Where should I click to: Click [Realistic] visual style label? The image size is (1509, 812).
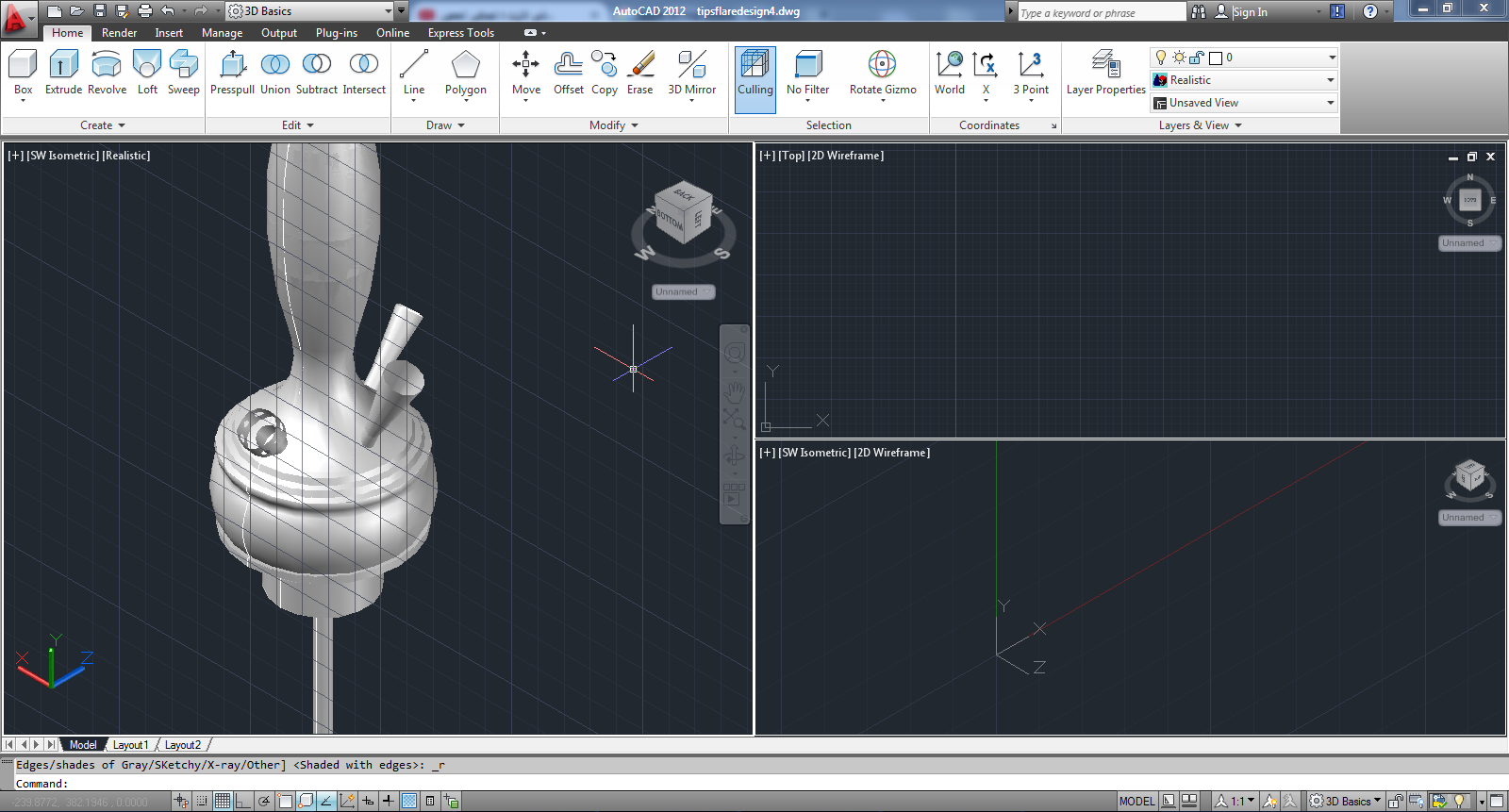pos(126,156)
